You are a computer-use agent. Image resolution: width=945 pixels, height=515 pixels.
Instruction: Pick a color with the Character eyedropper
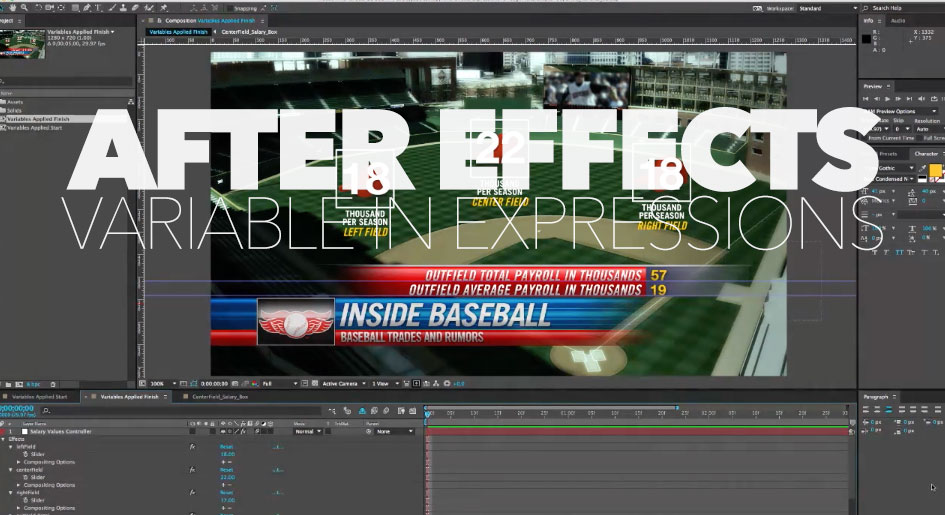tap(922, 169)
